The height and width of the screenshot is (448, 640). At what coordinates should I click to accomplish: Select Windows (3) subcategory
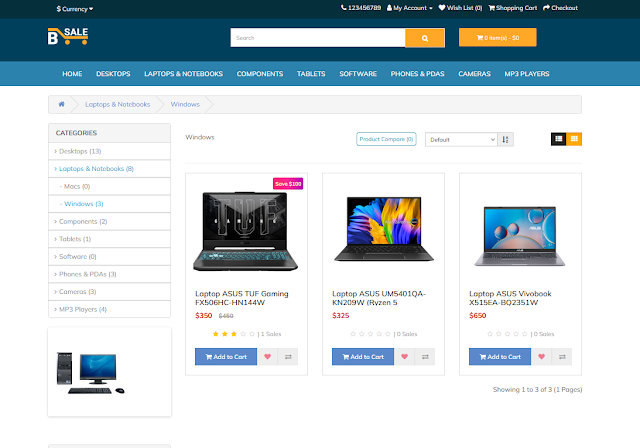(x=109, y=204)
